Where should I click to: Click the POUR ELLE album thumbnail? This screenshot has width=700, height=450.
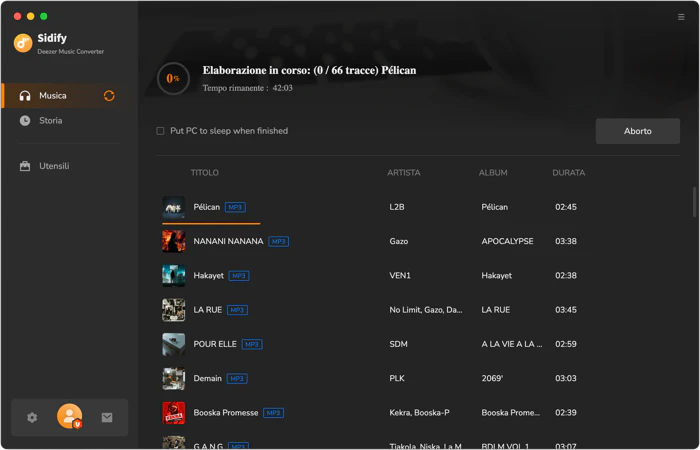(x=173, y=344)
